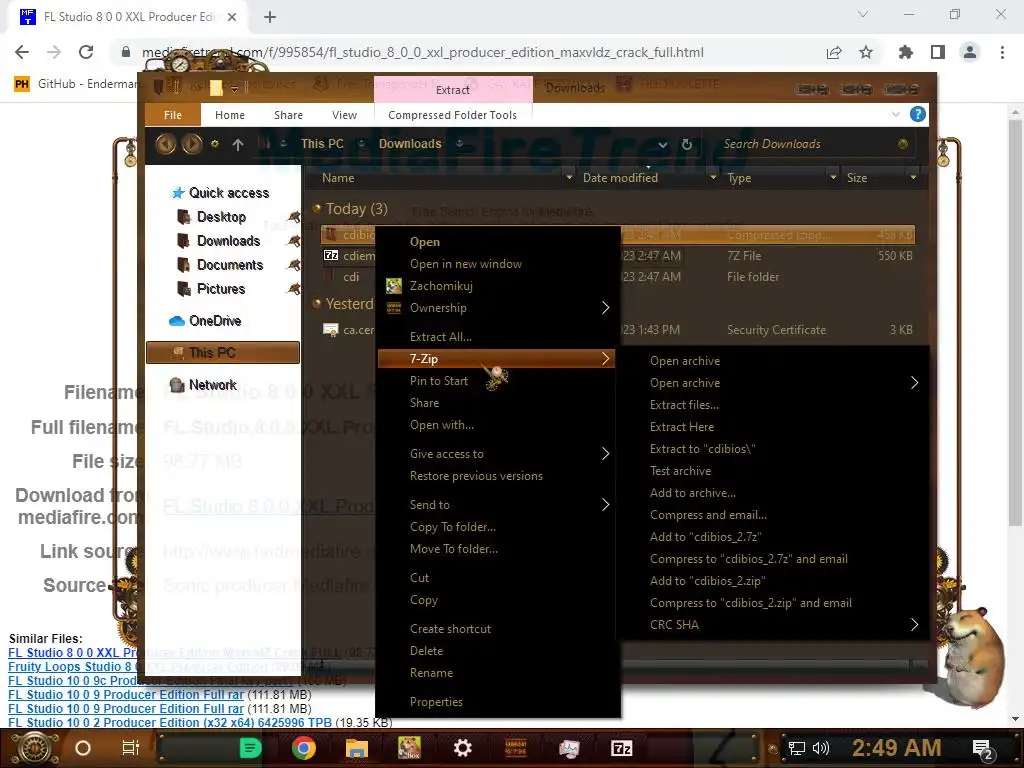This screenshot has width=1024, height=768.
Task: Open Explorer help question mark icon
Action: [918, 114]
